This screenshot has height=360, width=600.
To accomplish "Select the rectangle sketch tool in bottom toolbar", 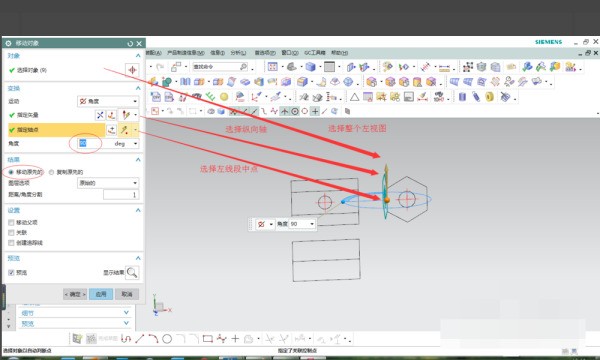I will coord(208,339).
